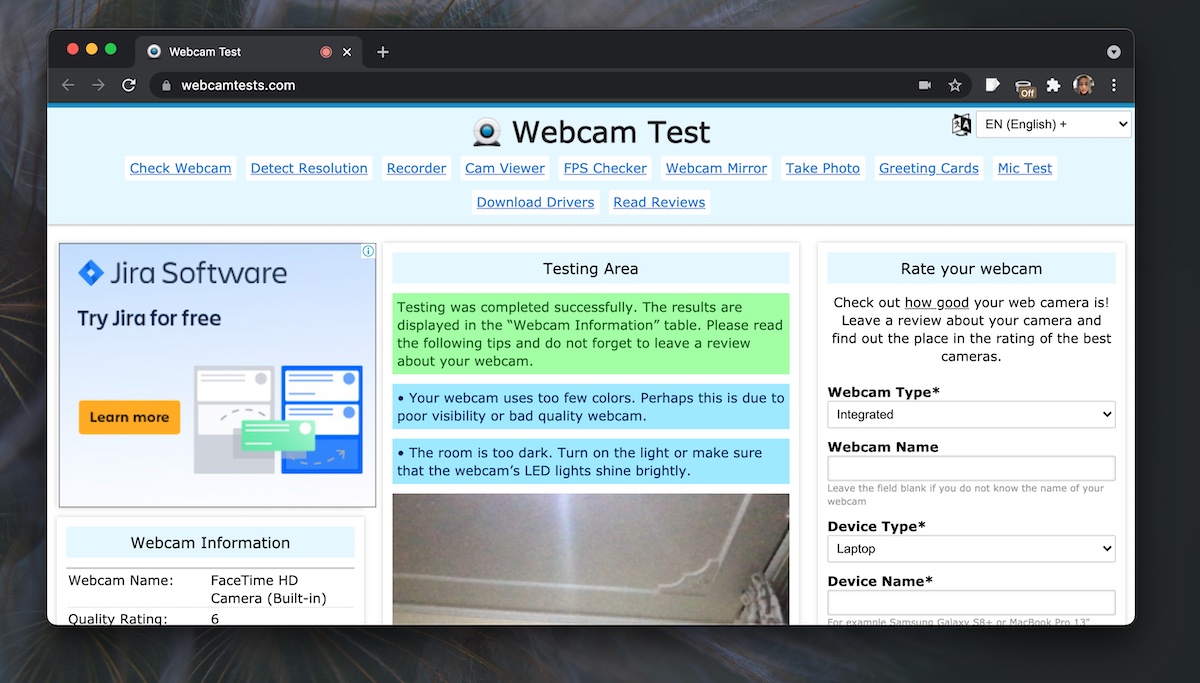Image resolution: width=1200 pixels, height=683 pixels.
Task: Click the webcam video preview
Action: coord(590,559)
